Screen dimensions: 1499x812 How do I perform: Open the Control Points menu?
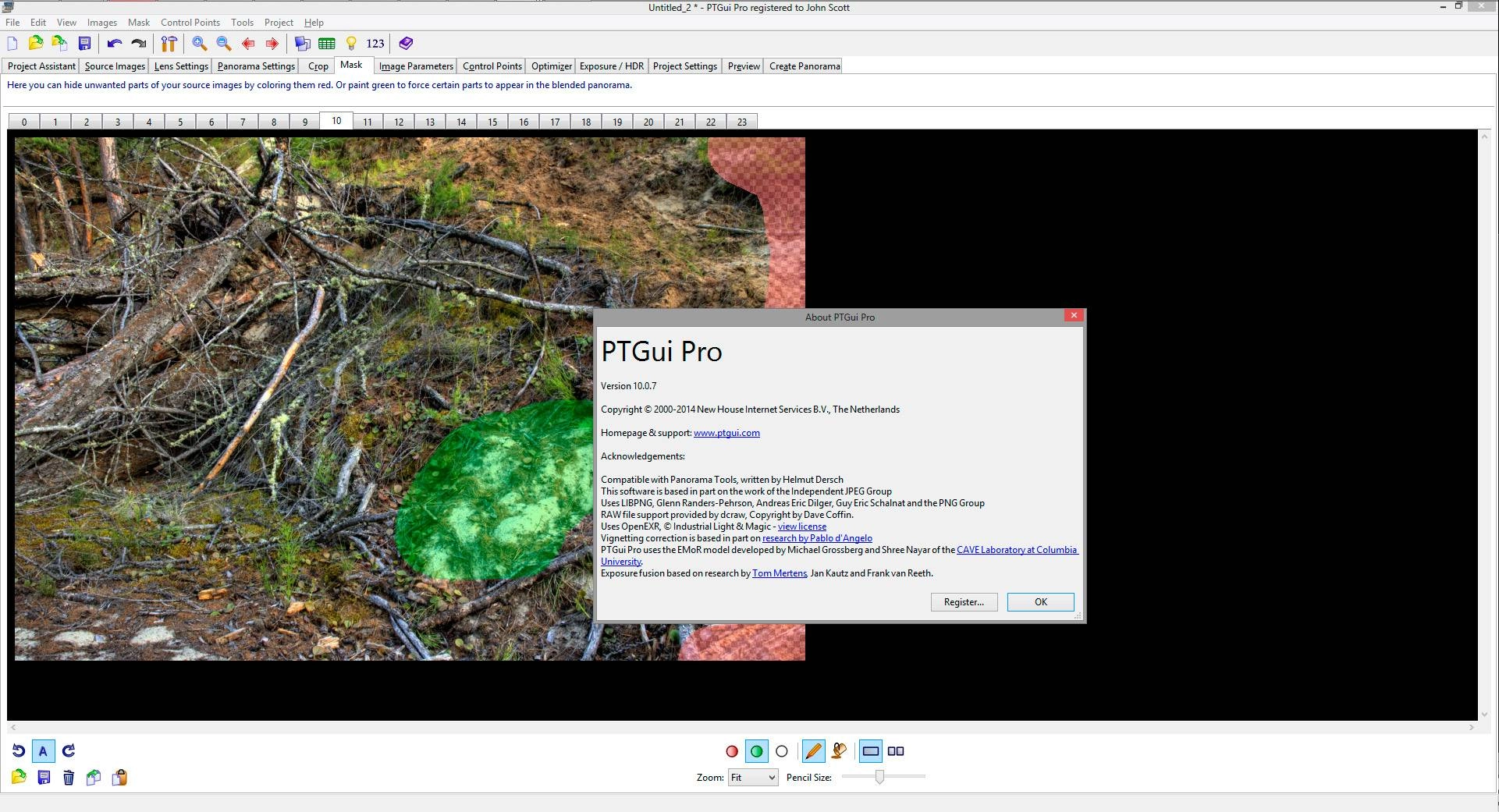click(190, 23)
